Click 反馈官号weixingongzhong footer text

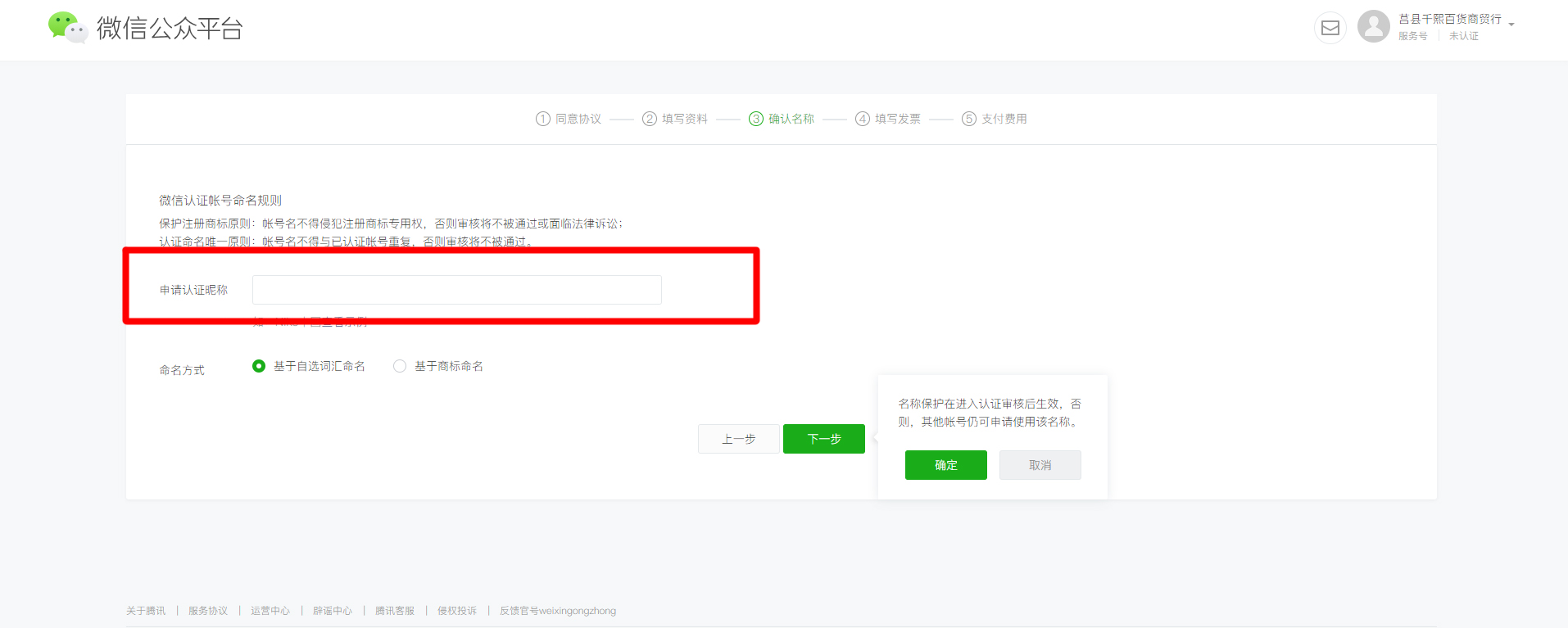tap(558, 611)
